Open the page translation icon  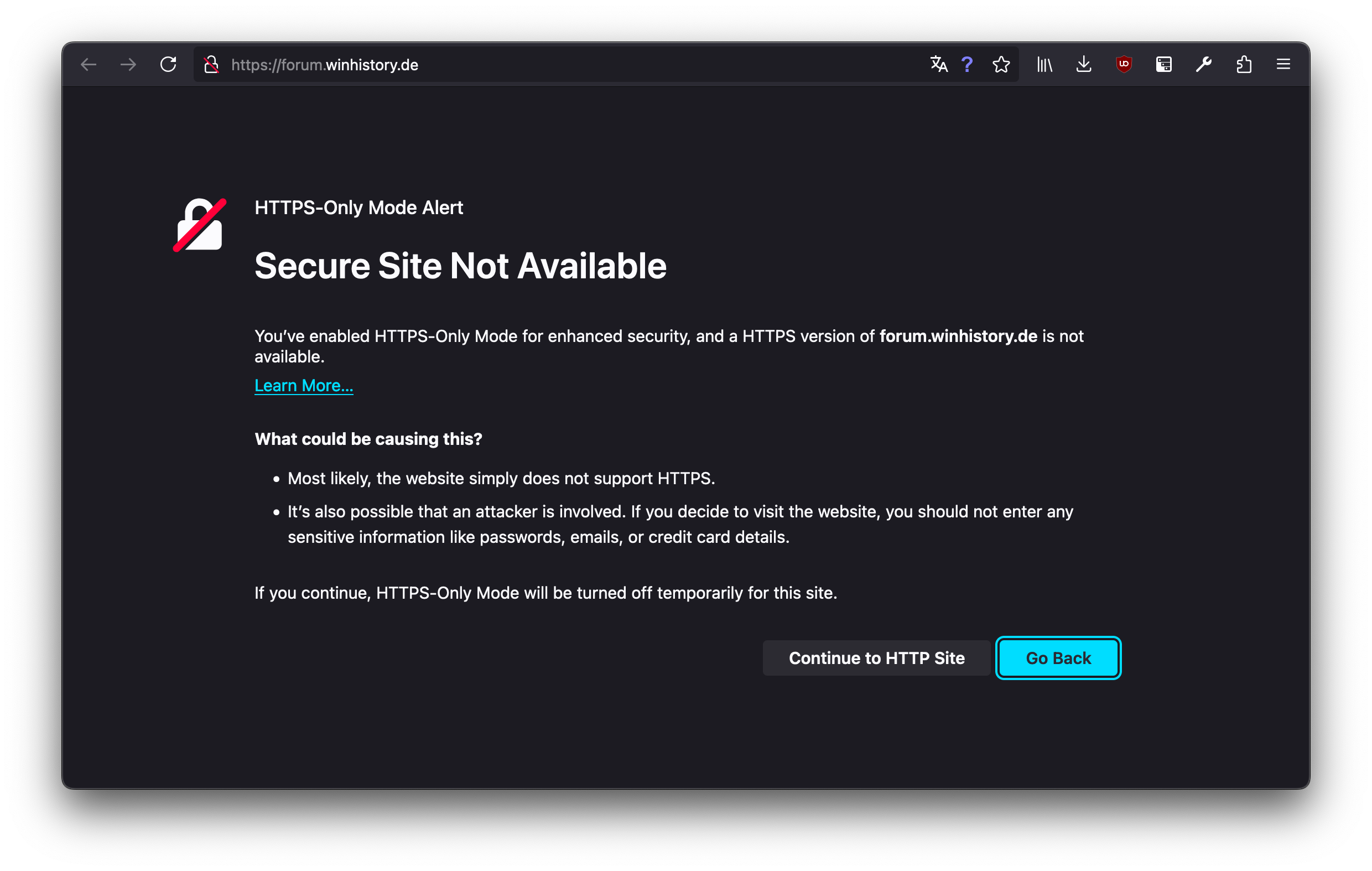coord(938,64)
